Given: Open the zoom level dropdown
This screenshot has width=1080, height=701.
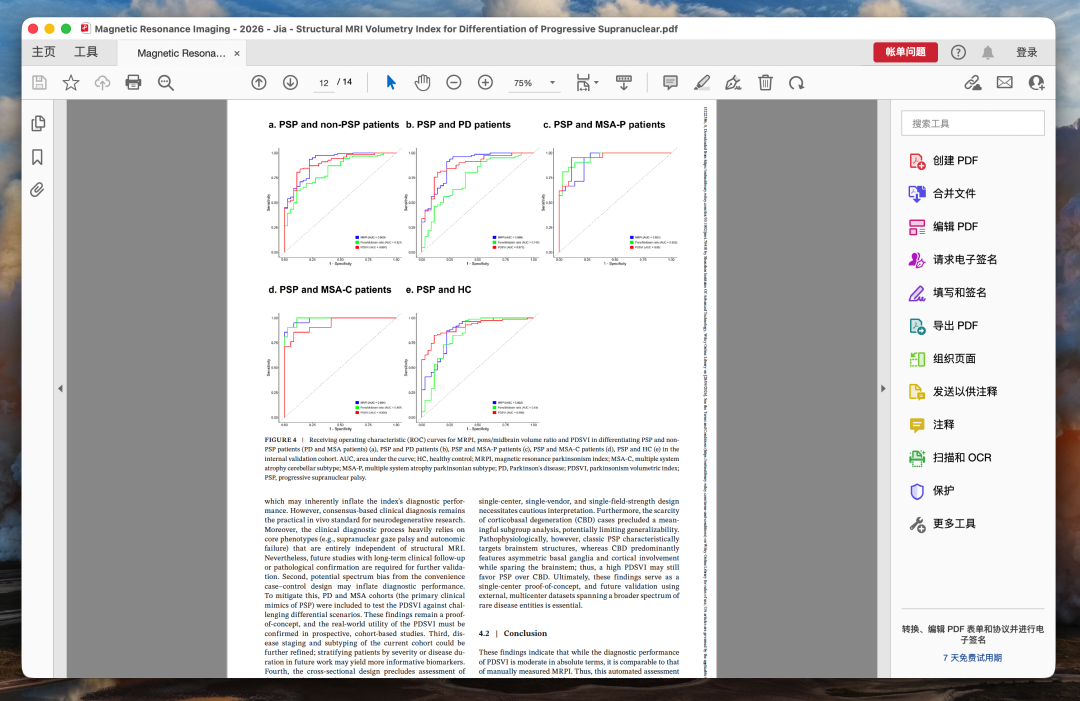Looking at the screenshot, I should [x=552, y=83].
